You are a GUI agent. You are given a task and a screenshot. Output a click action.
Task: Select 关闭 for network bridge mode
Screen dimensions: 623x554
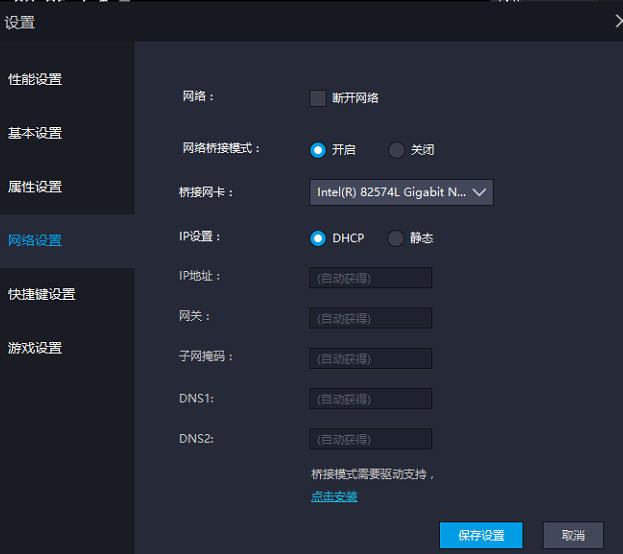pyautogui.click(x=396, y=150)
